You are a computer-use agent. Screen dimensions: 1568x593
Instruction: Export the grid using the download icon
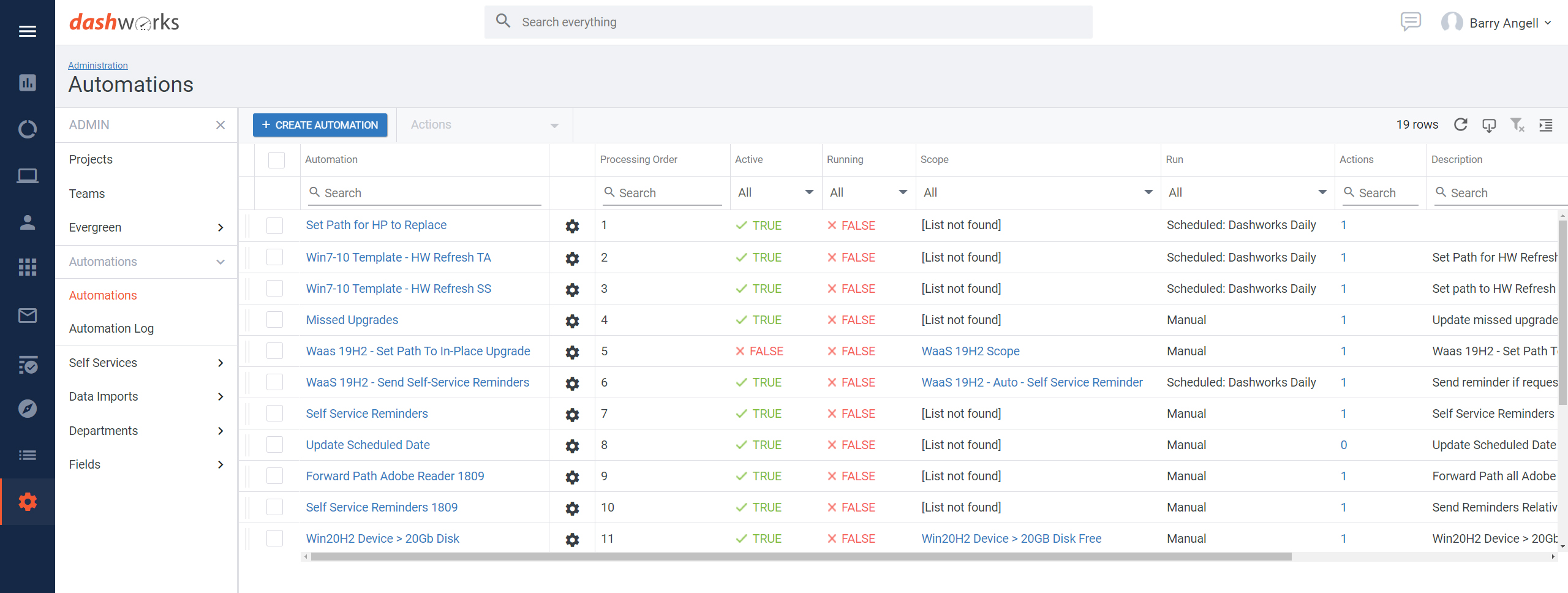click(1490, 124)
